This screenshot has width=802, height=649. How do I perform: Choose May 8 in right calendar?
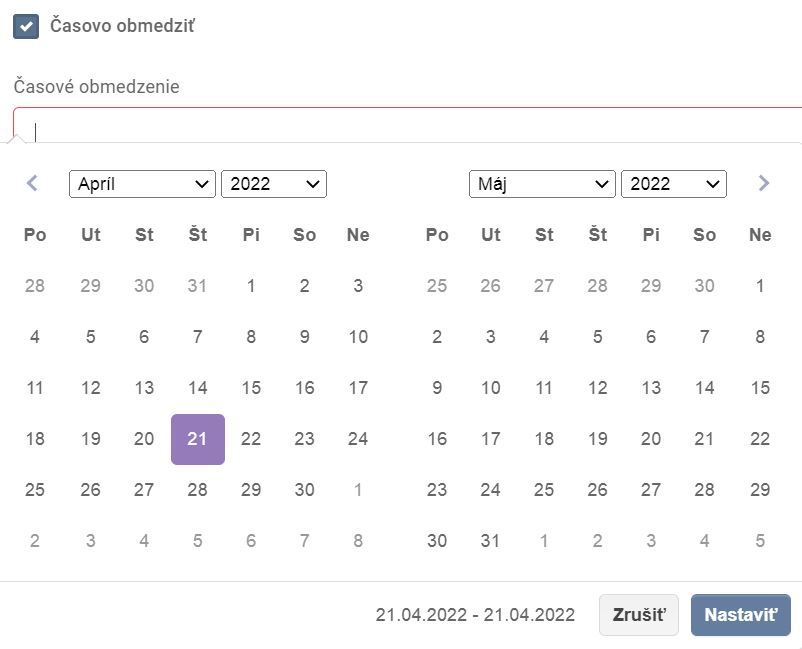point(760,337)
